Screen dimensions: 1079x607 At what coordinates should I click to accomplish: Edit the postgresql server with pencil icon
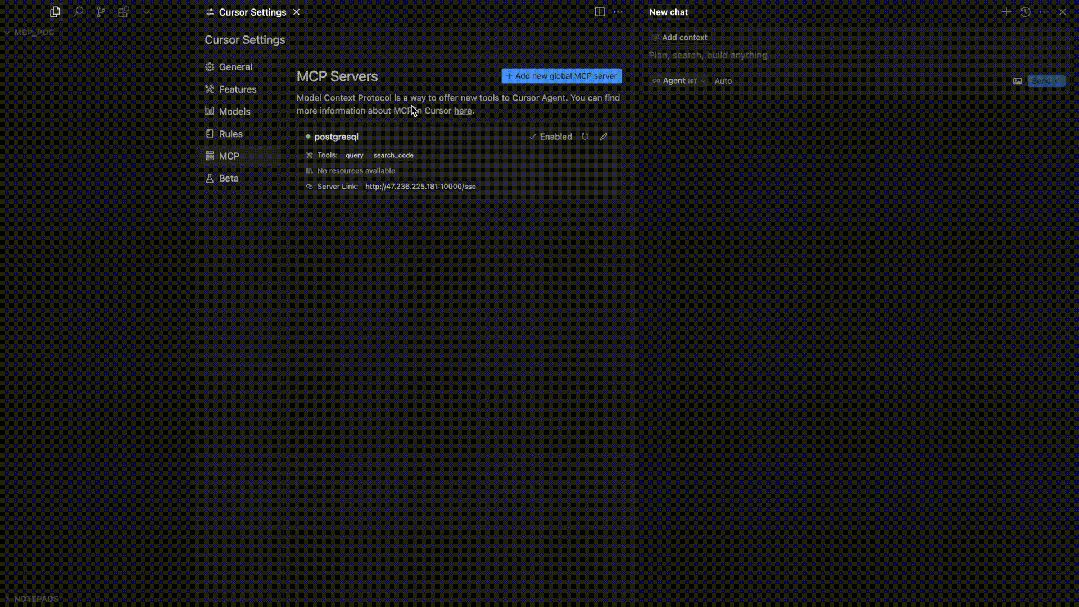603,136
